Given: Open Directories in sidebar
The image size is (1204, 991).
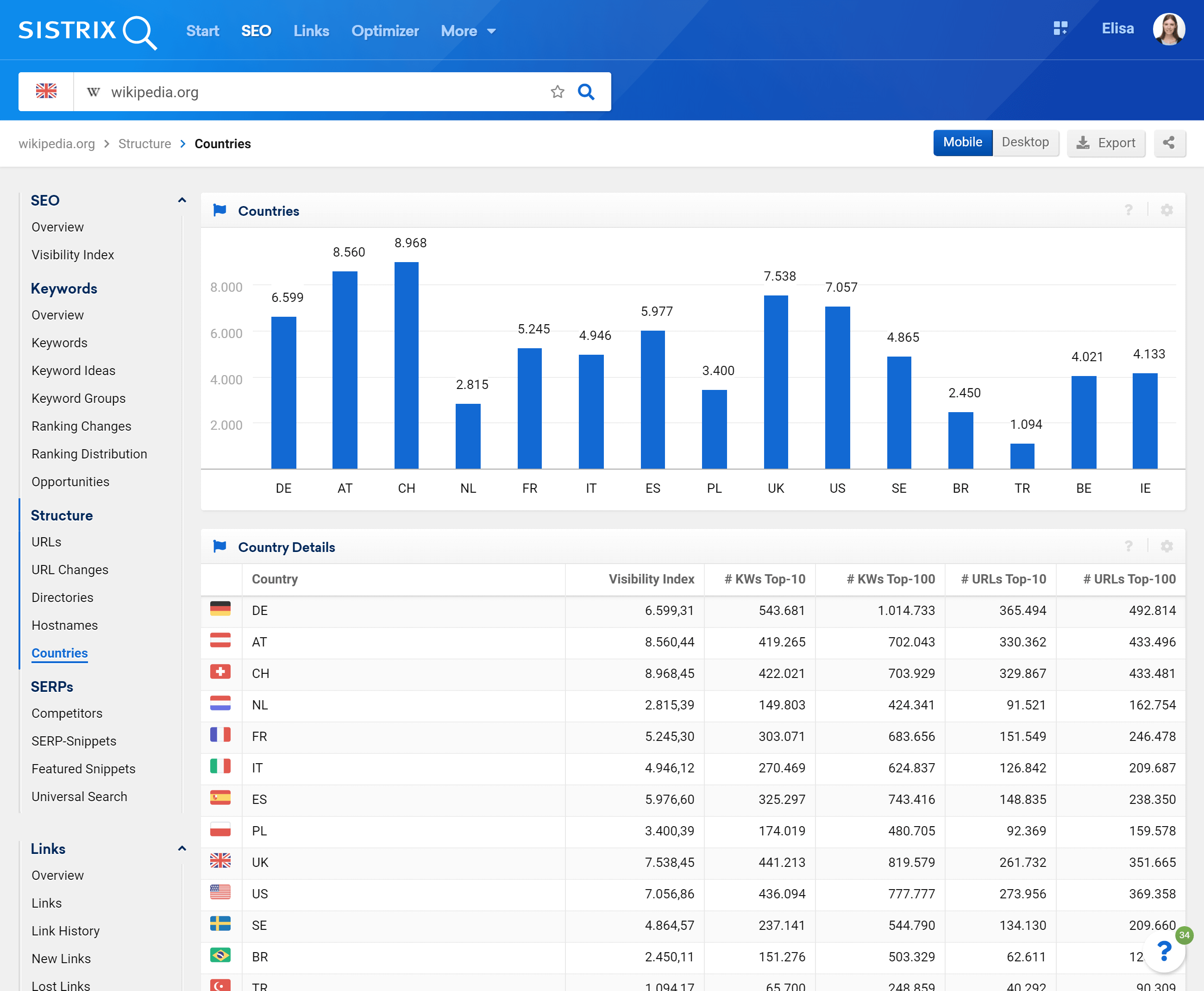Looking at the screenshot, I should click(x=62, y=597).
